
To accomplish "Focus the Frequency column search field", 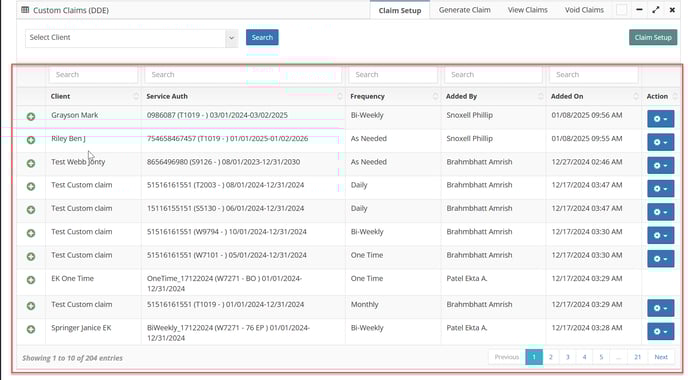I will click(393, 75).
